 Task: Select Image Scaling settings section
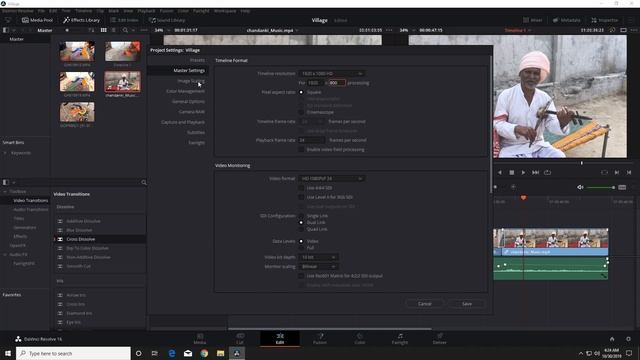[191, 81]
